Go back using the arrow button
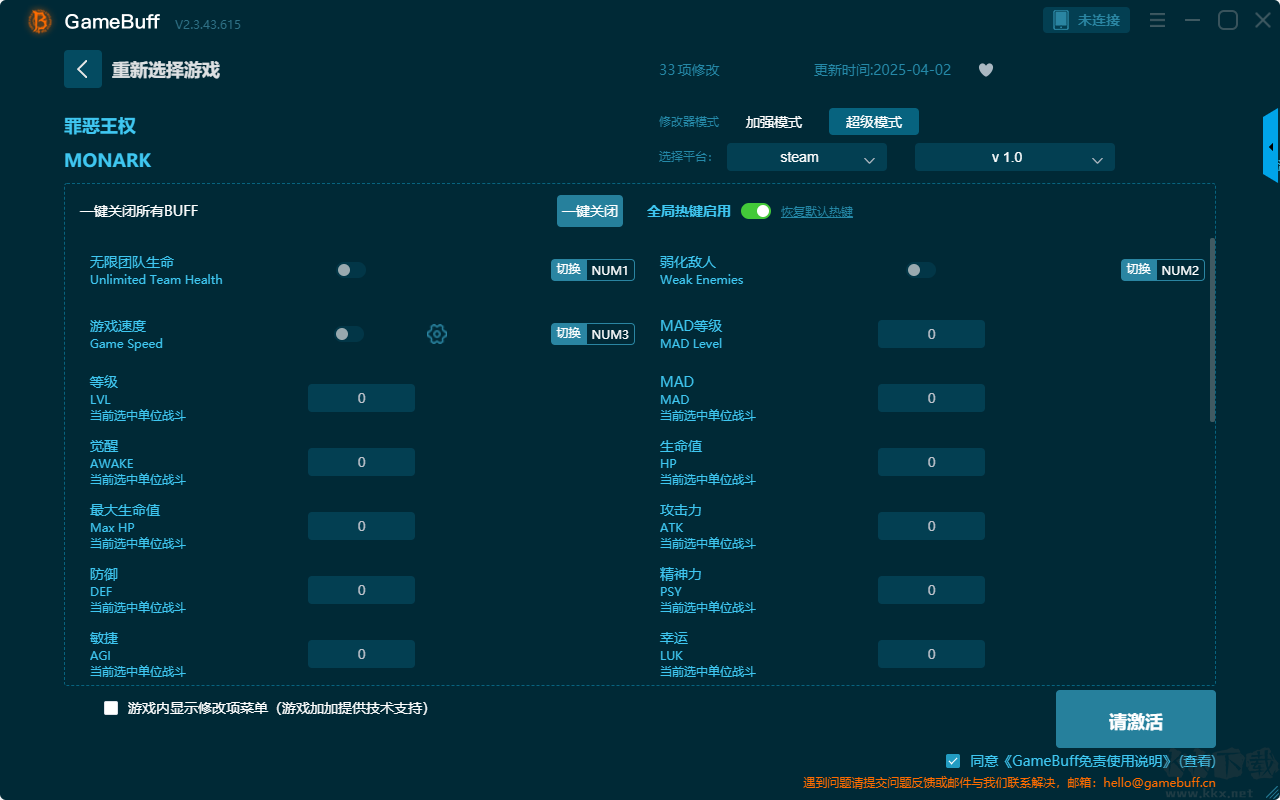1280x800 pixels. [83, 69]
